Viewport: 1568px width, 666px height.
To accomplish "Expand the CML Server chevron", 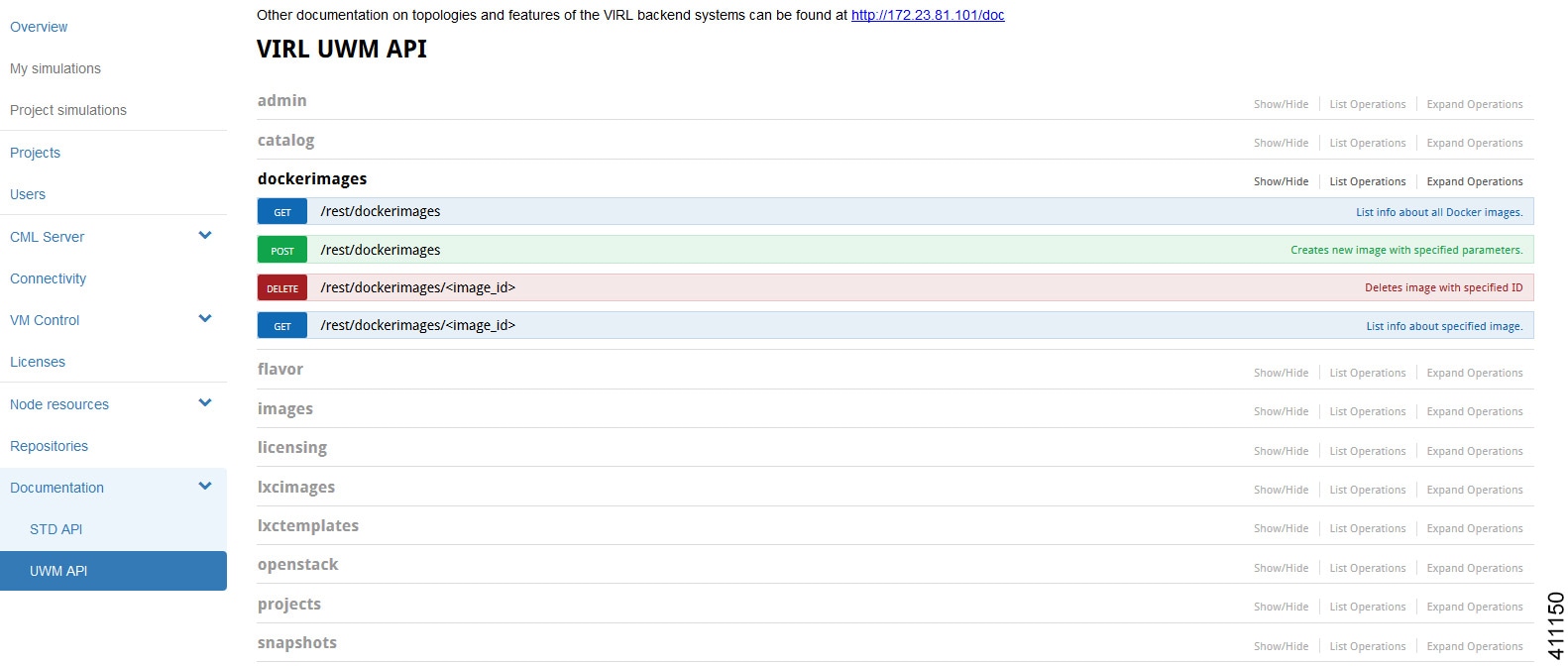I will pos(205,236).
